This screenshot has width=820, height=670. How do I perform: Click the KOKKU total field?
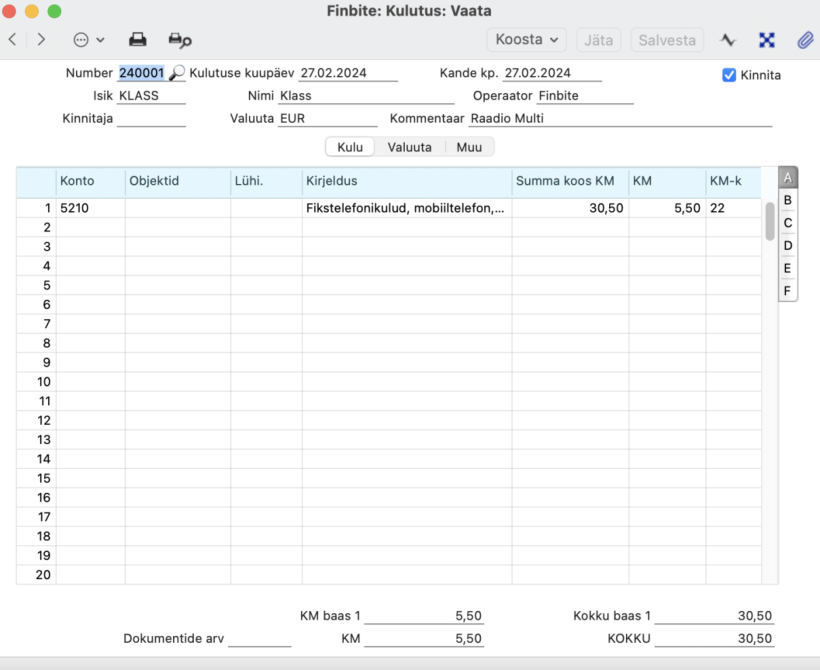point(714,638)
